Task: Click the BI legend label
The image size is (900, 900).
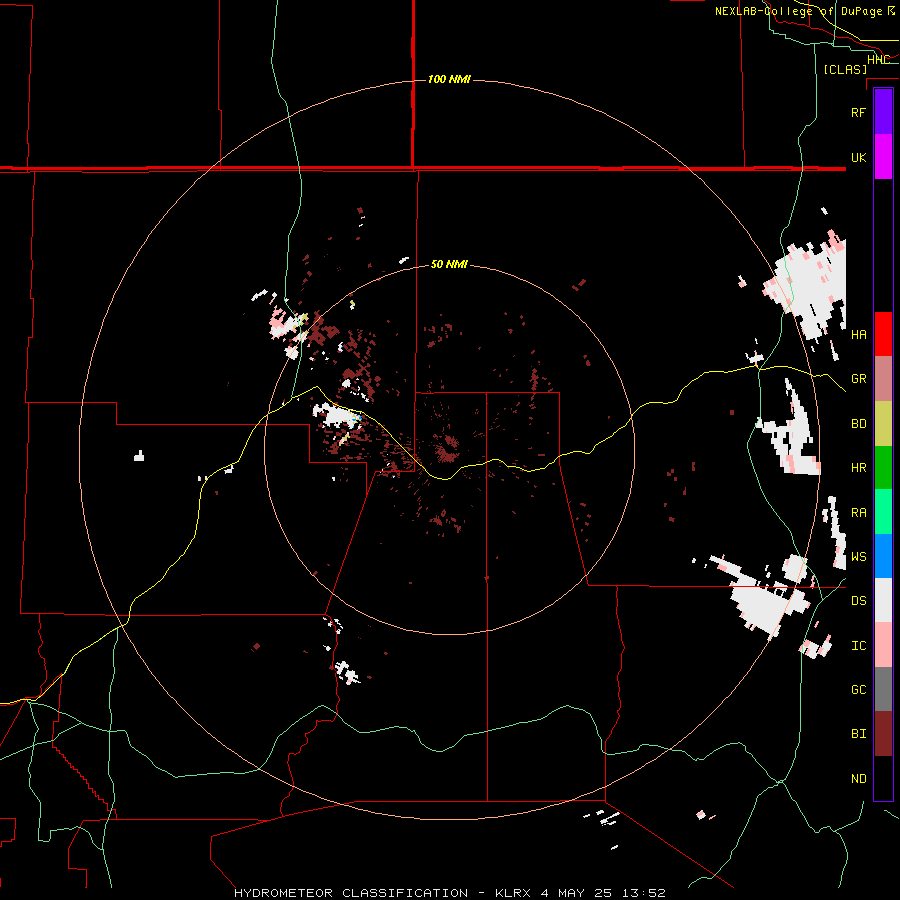Action: click(858, 734)
